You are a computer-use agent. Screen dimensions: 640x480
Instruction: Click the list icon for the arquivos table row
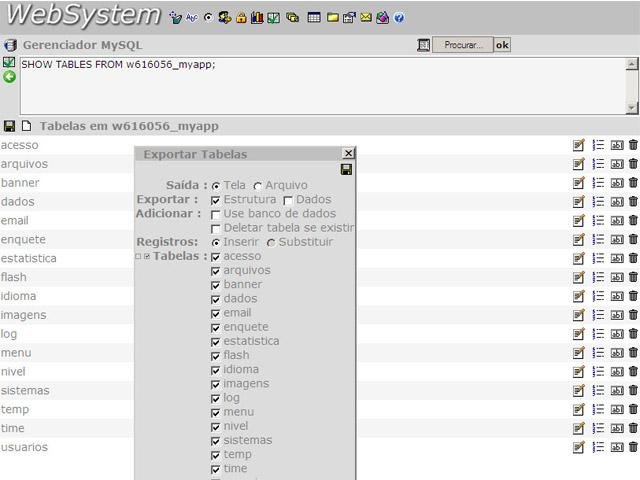tap(598, 164)
